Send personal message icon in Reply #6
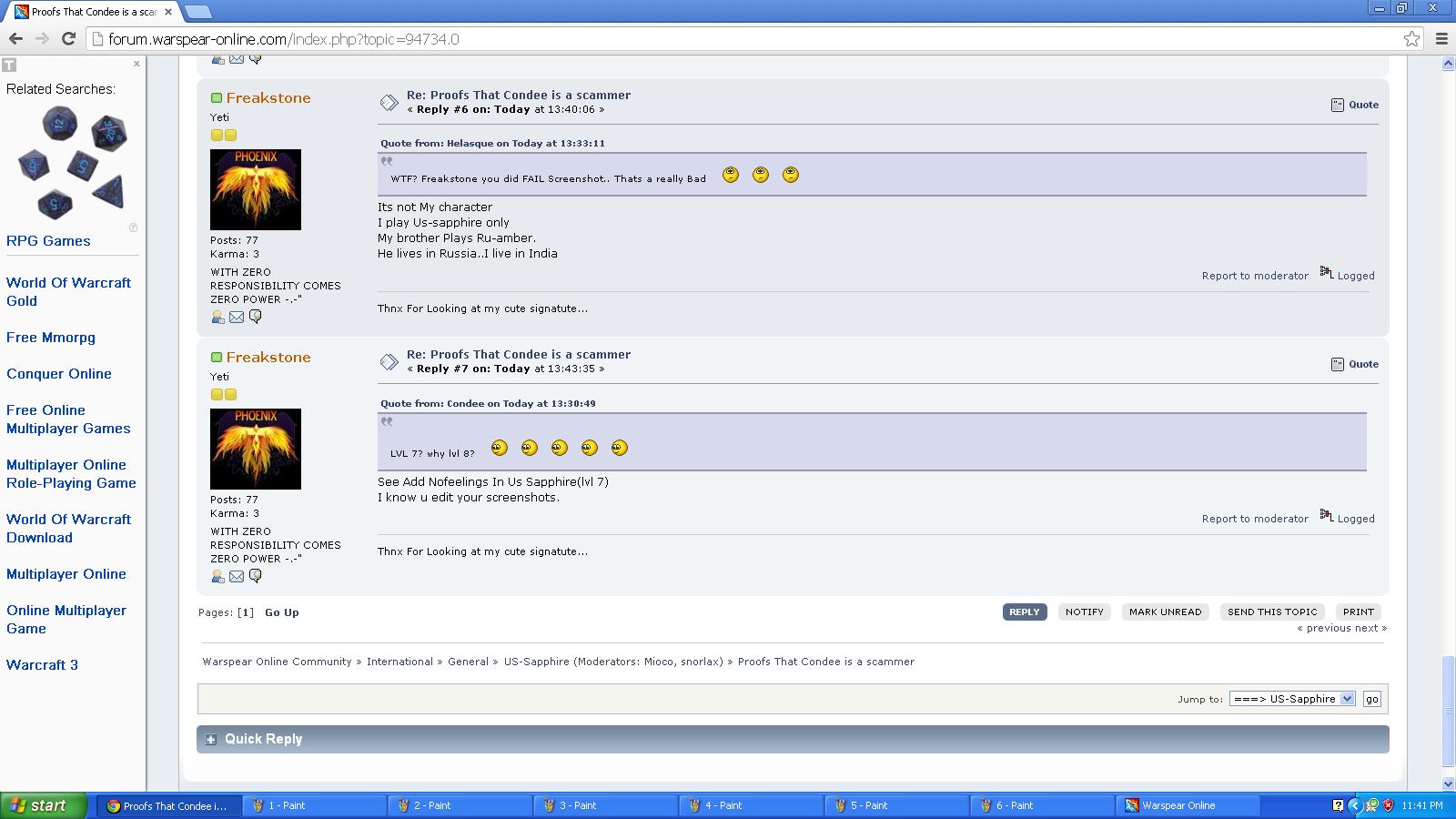 256,317
